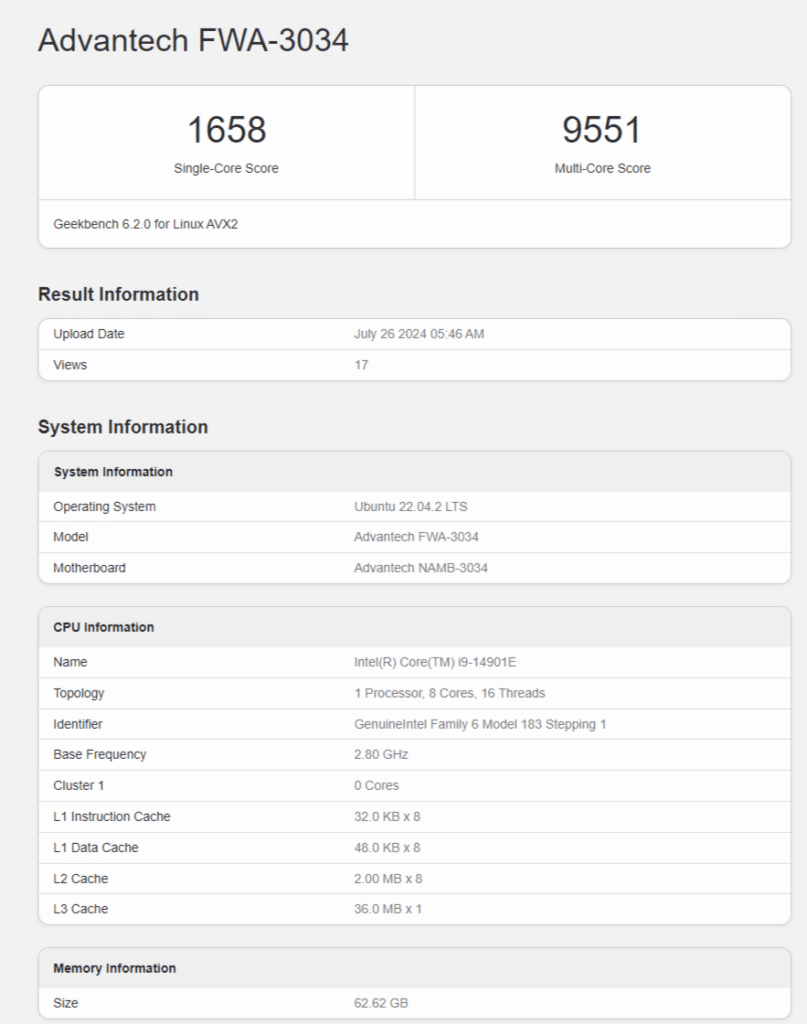The image size is (807, 1024).
Task: Click the Motherboard label
Action: [x=89, y=568]
